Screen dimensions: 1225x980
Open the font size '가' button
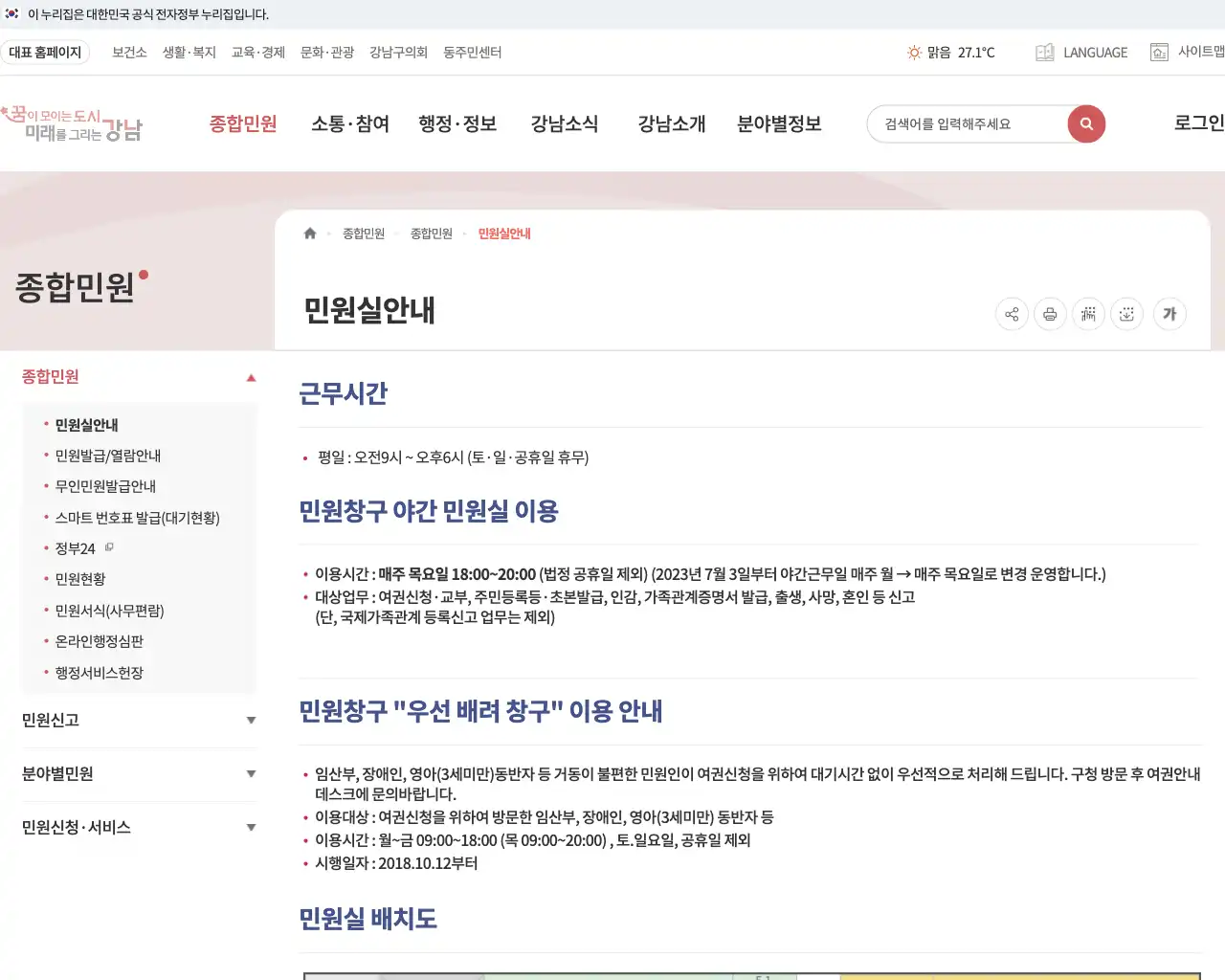point(1169,314)
